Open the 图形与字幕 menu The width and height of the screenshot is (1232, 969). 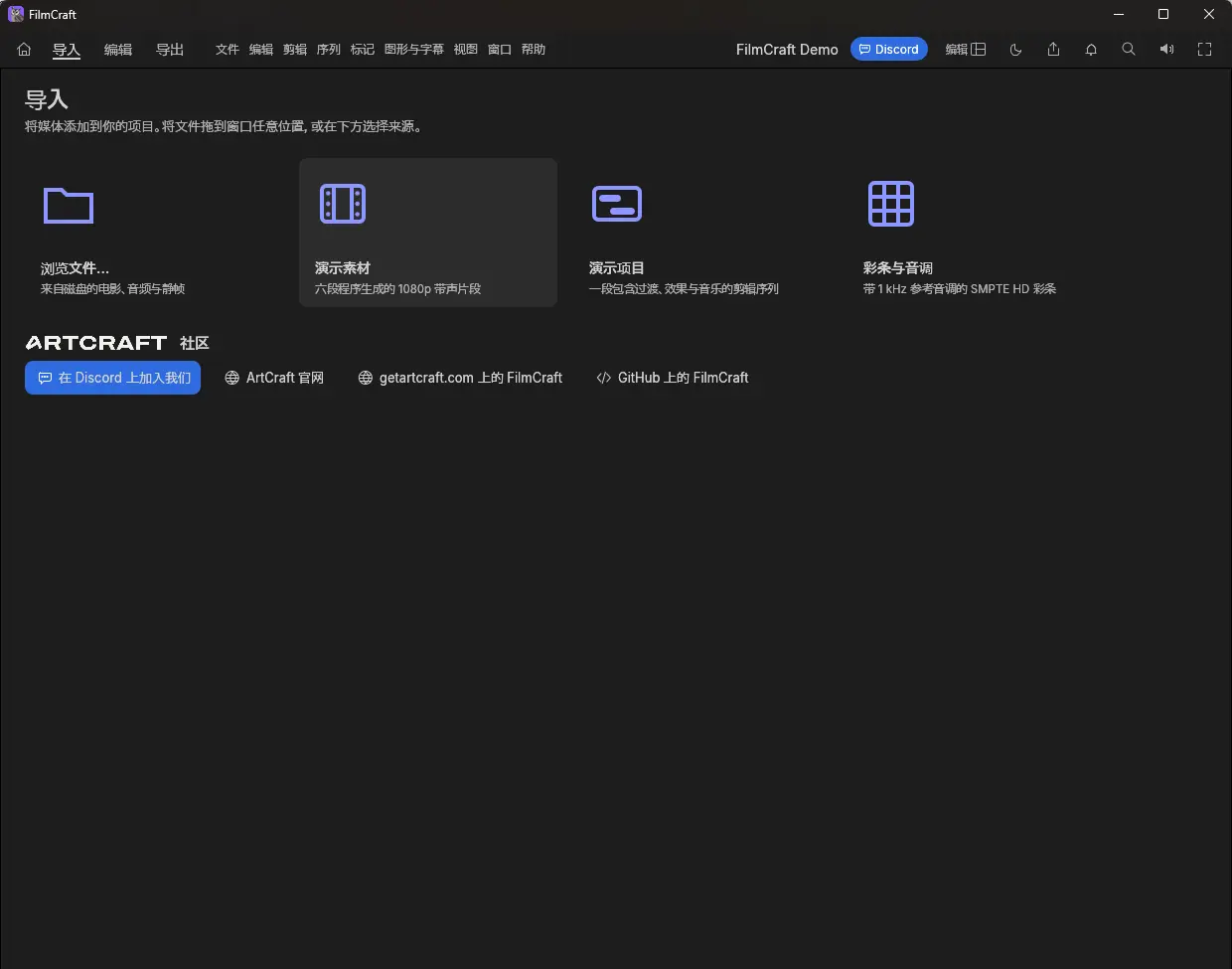(414, 49)
